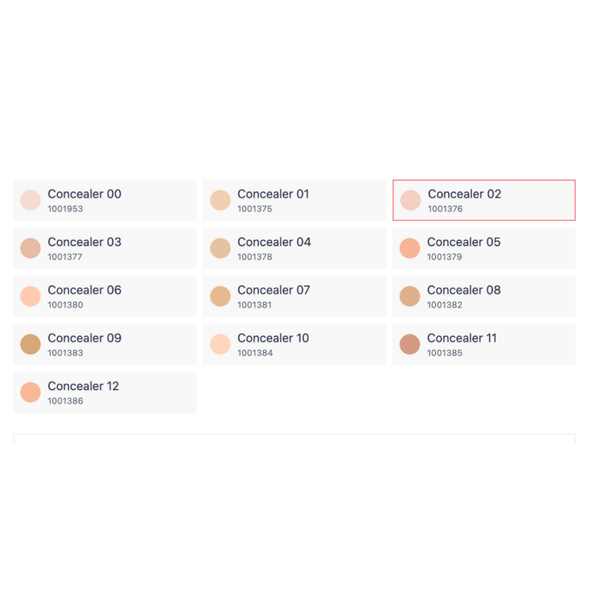600x600 pixels.
Task: Choose the Concealer 06 swatch circle
Action: point(30,296)
